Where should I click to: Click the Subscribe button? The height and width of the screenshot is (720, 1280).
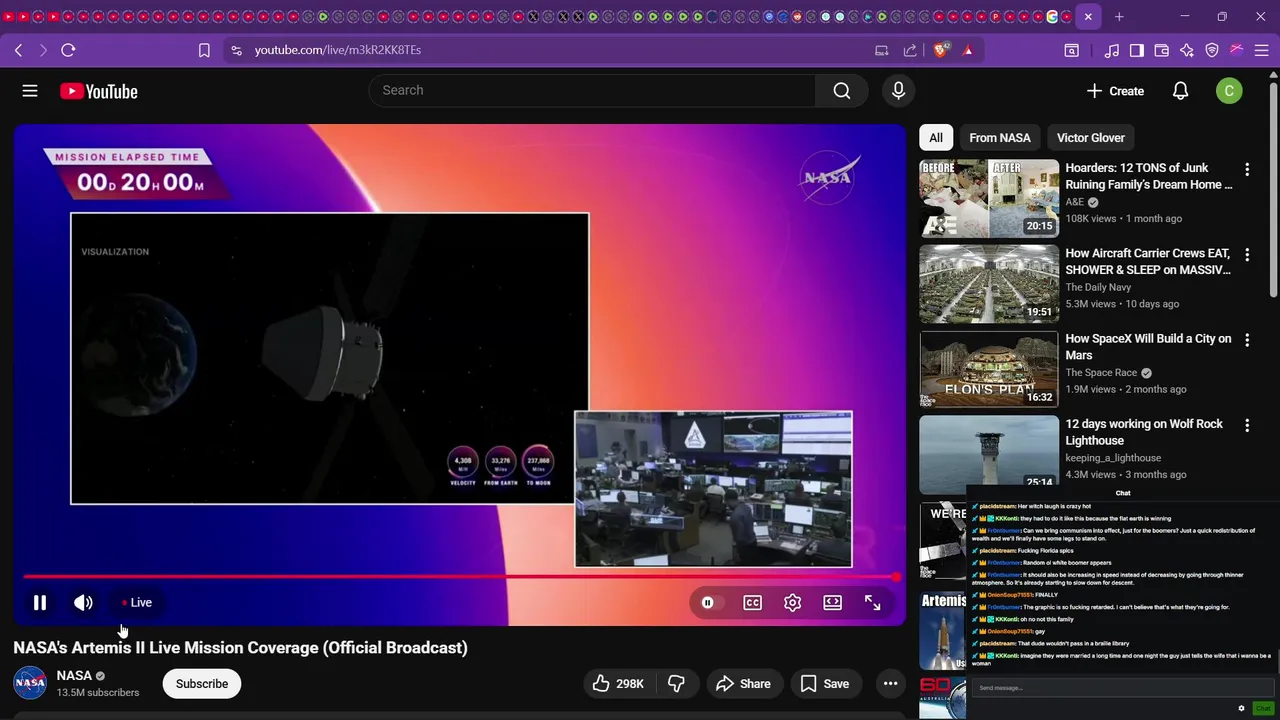[x=202, y=684]
